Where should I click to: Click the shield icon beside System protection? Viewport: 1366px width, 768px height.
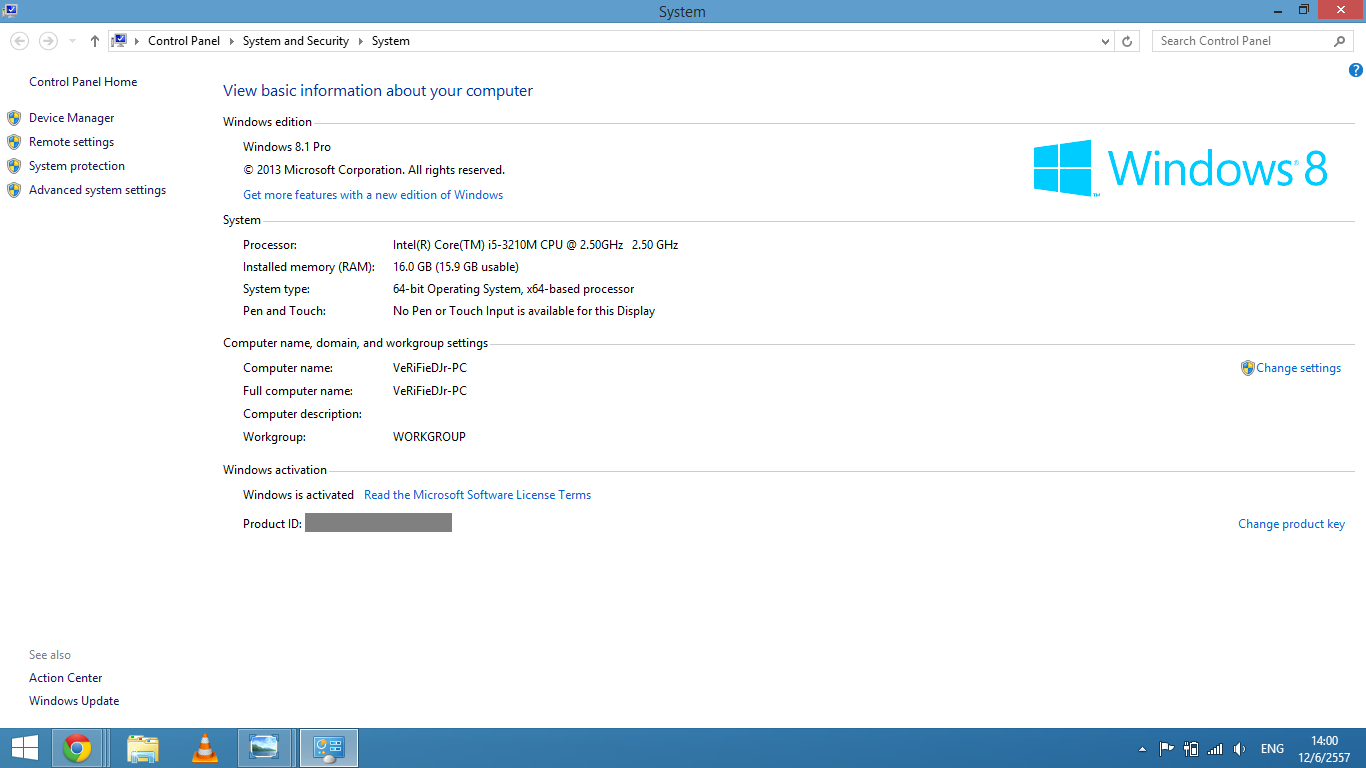(x=14, y=166)
